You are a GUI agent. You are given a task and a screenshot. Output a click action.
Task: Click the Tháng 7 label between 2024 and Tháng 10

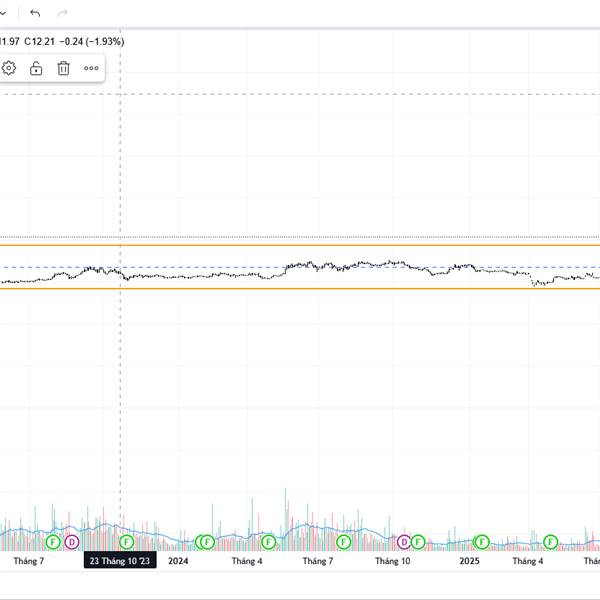click(318, 561)
